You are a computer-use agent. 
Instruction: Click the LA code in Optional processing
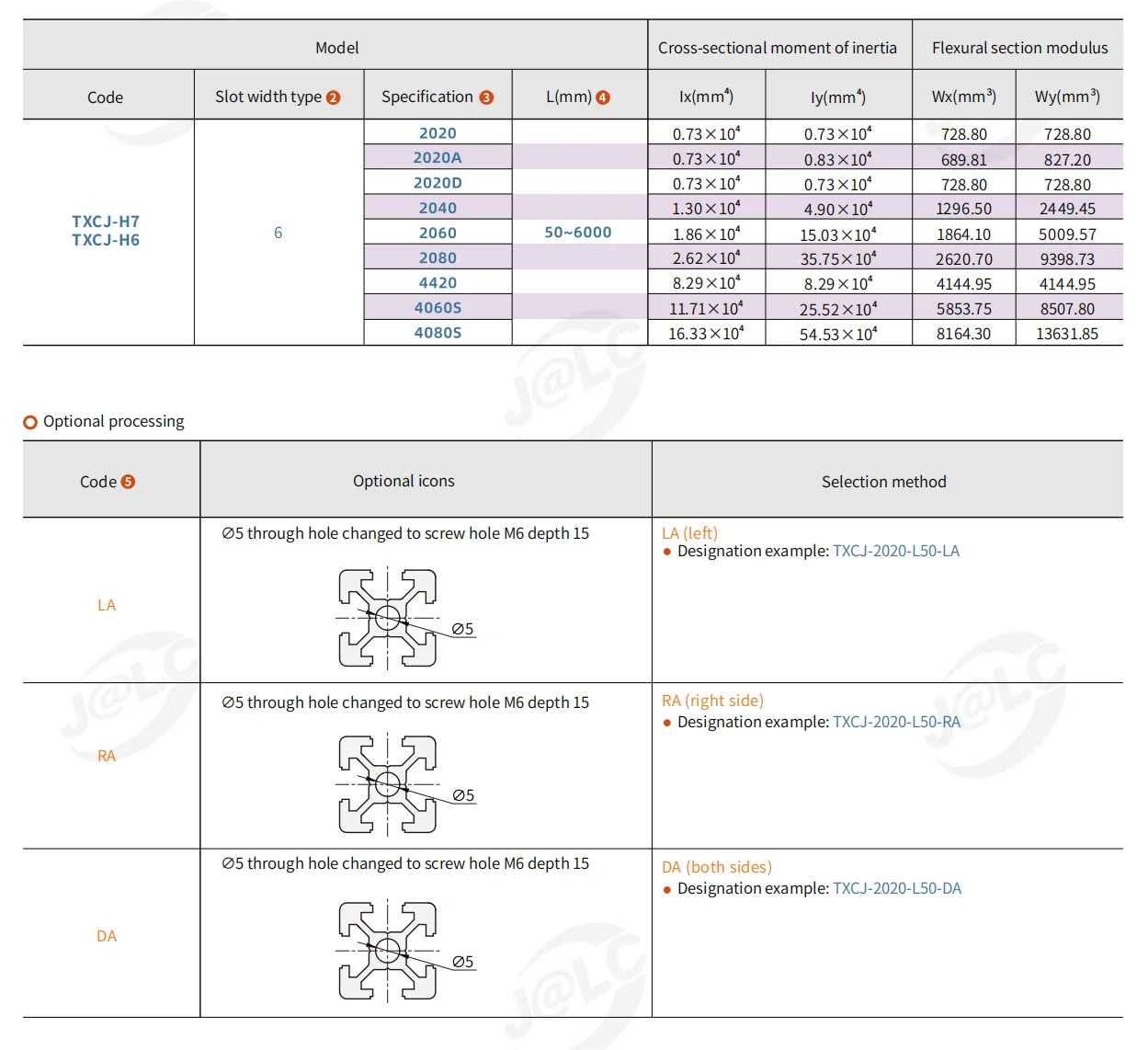point(107,605)
